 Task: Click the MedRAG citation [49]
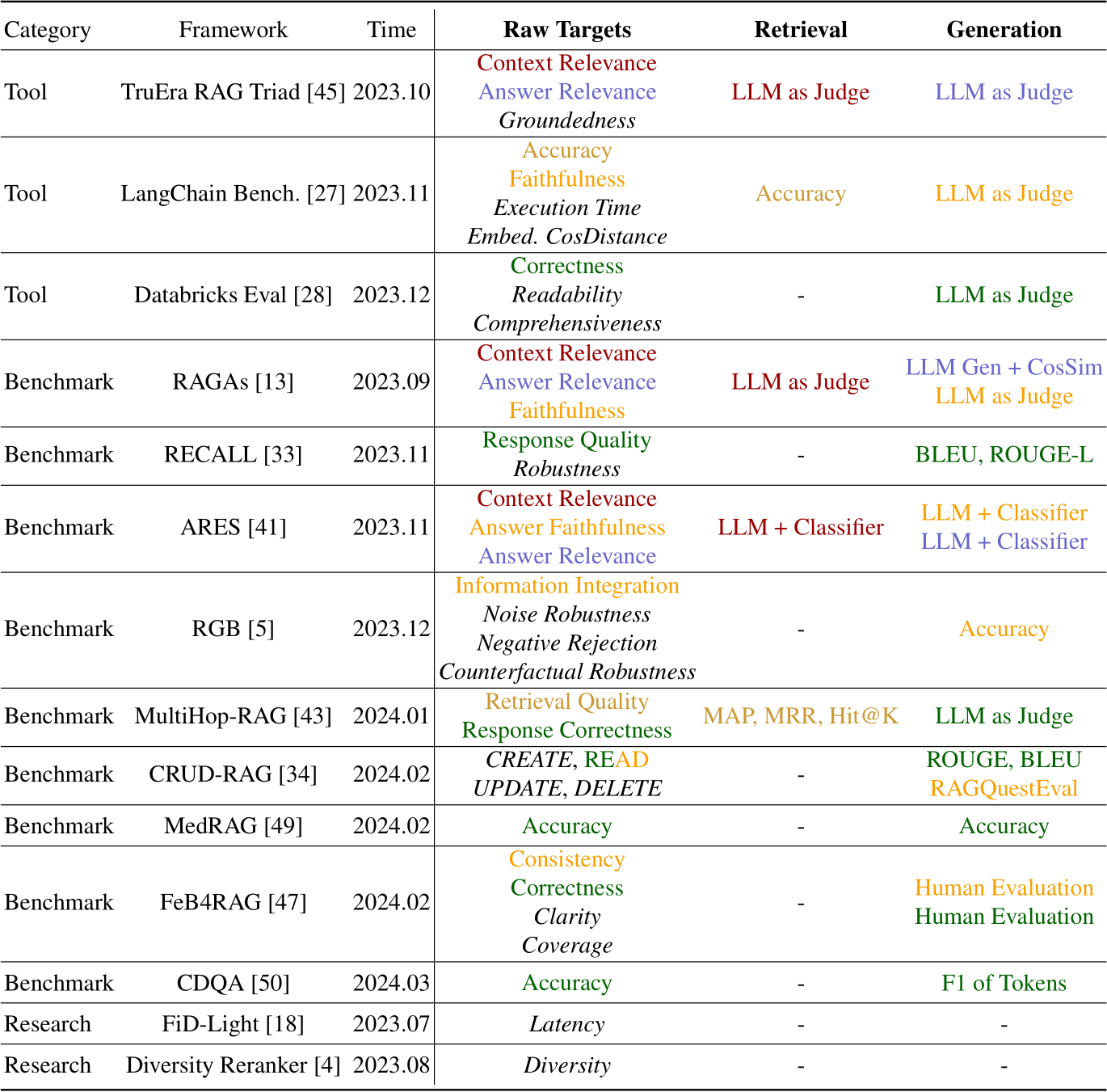pos(283,826)
